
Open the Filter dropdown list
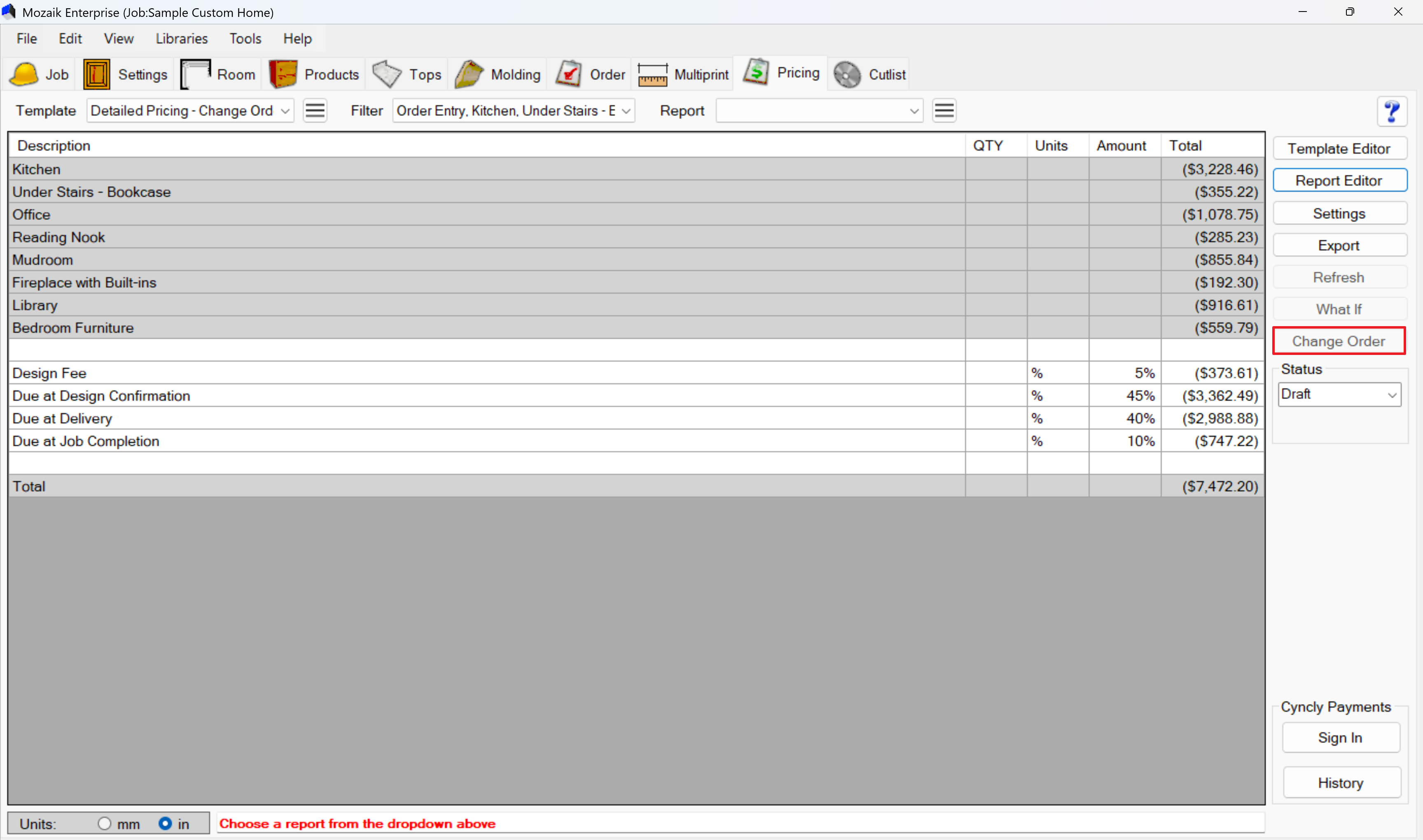[626, 111]
